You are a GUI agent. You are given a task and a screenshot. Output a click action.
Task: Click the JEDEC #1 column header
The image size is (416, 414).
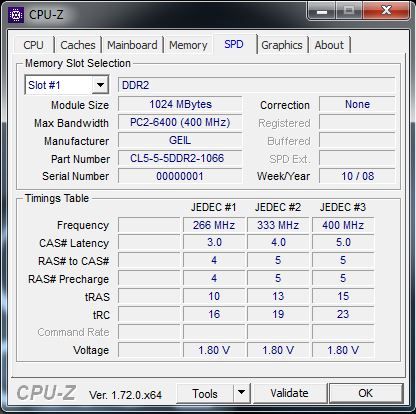coord(213,207)
